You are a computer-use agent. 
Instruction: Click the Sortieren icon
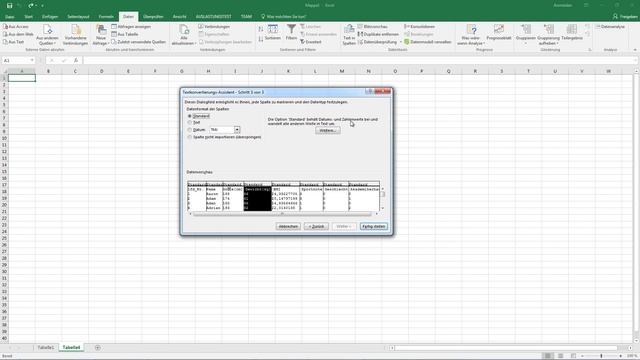[273, 29]
